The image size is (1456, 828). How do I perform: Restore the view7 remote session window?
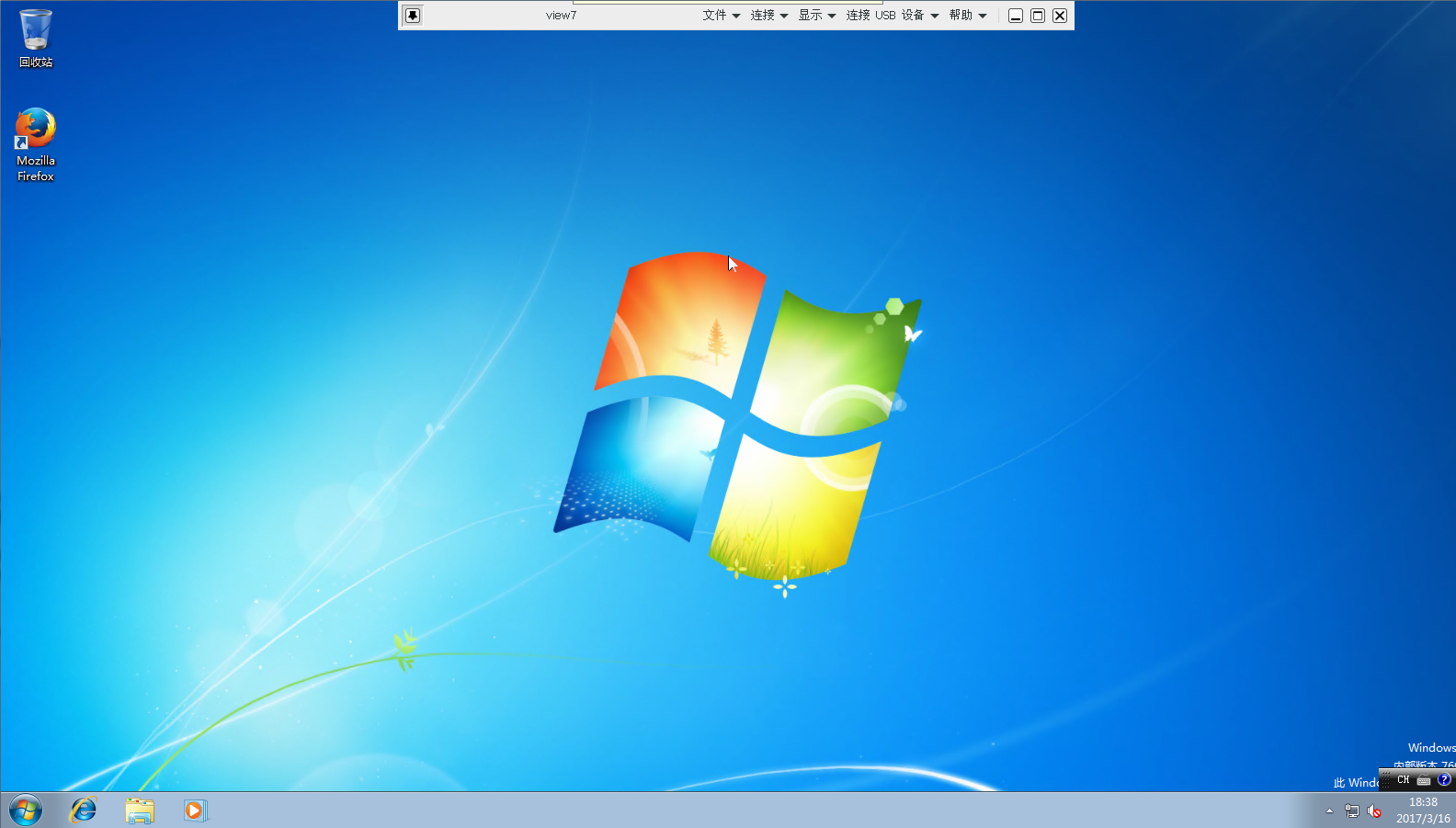click(1038, 16)
